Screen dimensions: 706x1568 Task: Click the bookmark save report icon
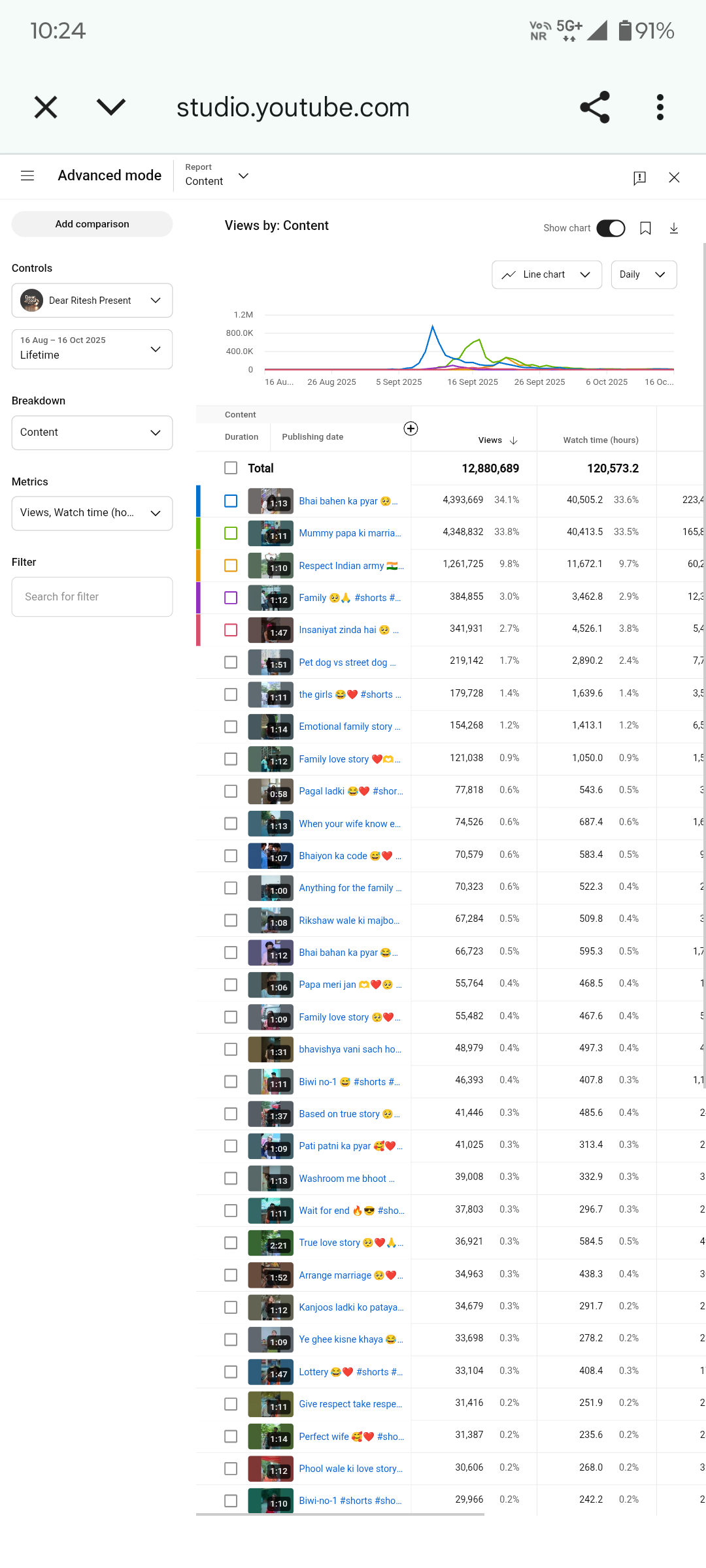pyautogui.click(x=645, y=228)
